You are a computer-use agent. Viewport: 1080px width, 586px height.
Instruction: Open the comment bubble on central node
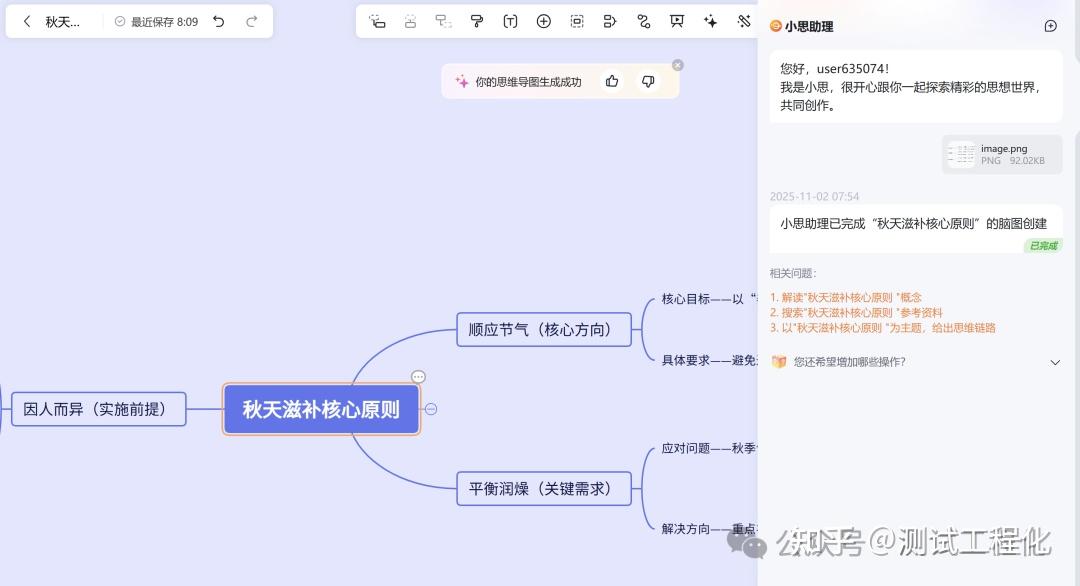pyautogui.click(x=418, y=377)
